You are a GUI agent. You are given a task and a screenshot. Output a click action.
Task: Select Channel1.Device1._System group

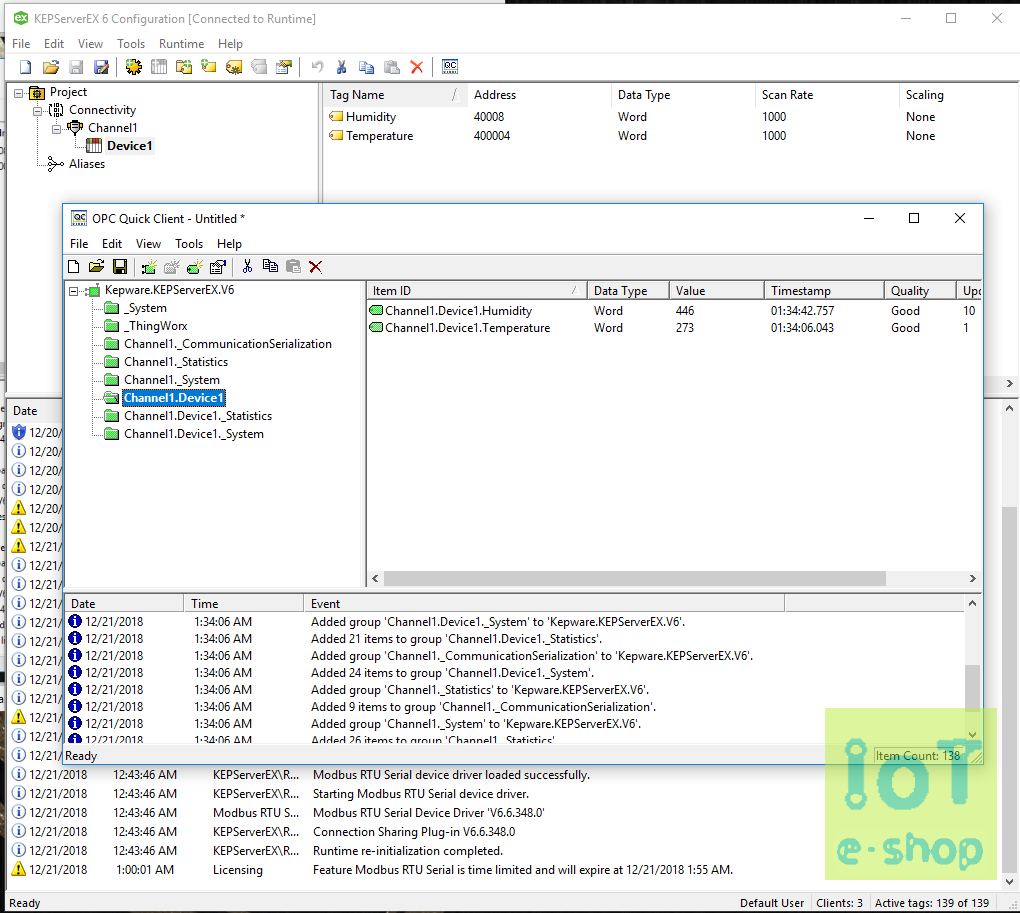coord(194,434)
